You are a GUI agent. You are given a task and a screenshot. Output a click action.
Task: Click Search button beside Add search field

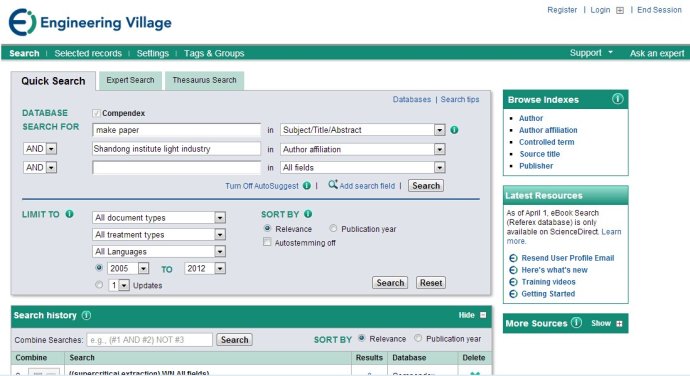426,185
